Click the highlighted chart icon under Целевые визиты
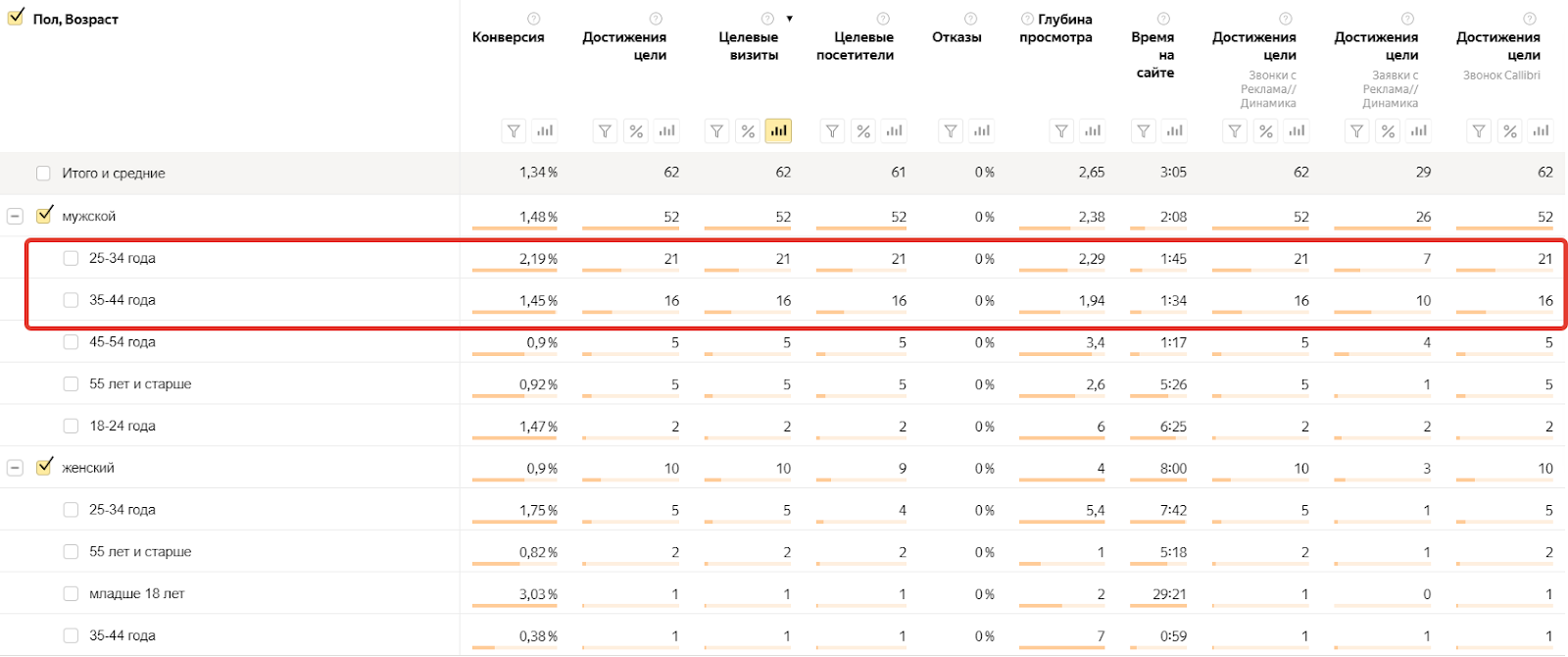This screenshot has height=657, width=1568. click(778, 130)
